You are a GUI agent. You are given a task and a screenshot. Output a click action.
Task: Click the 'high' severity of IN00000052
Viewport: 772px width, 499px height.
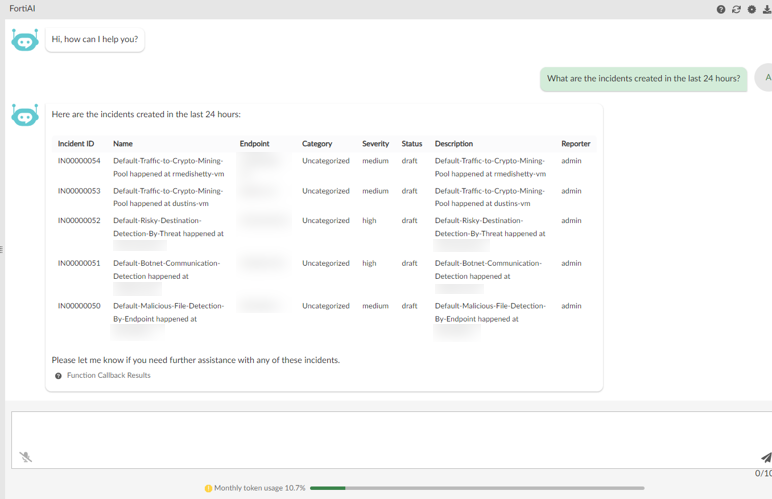click(x=369, y=220)
